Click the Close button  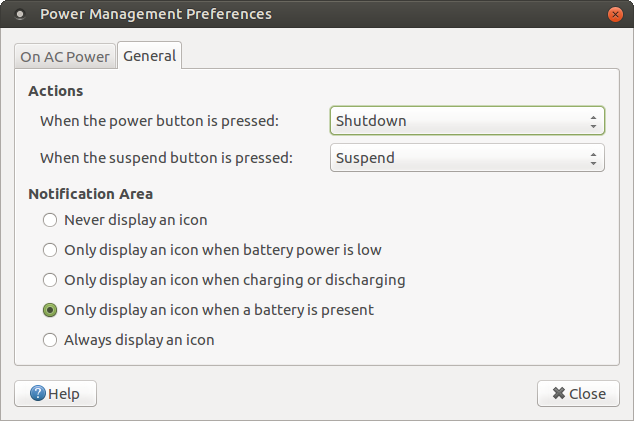point(578,393)
